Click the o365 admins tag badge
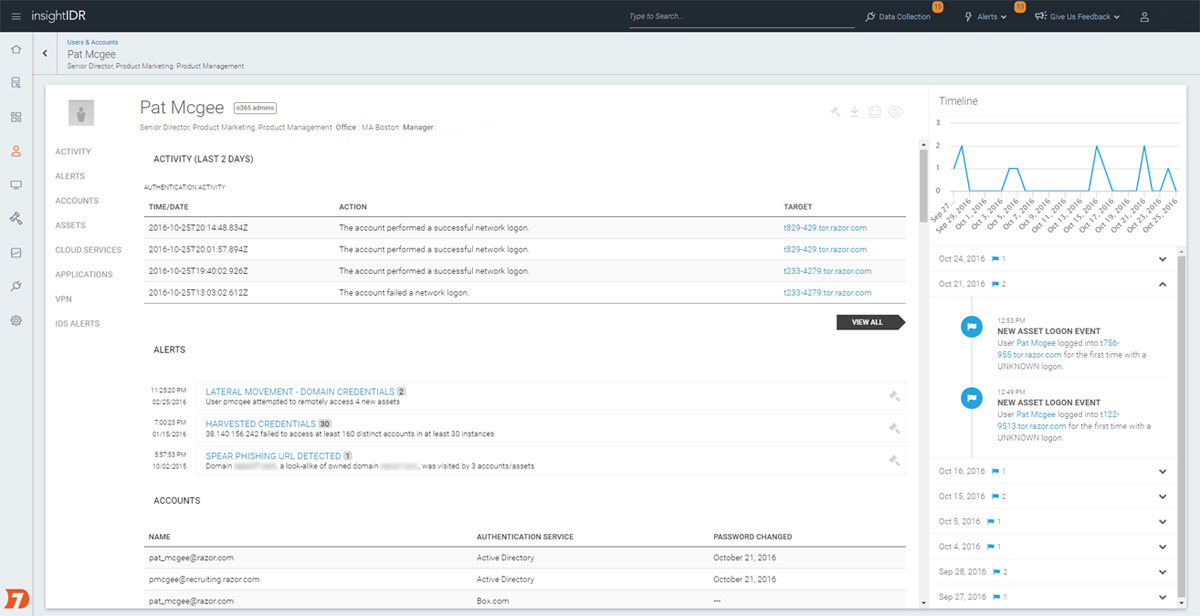1200x616 pixels. [x=255, y=107]
